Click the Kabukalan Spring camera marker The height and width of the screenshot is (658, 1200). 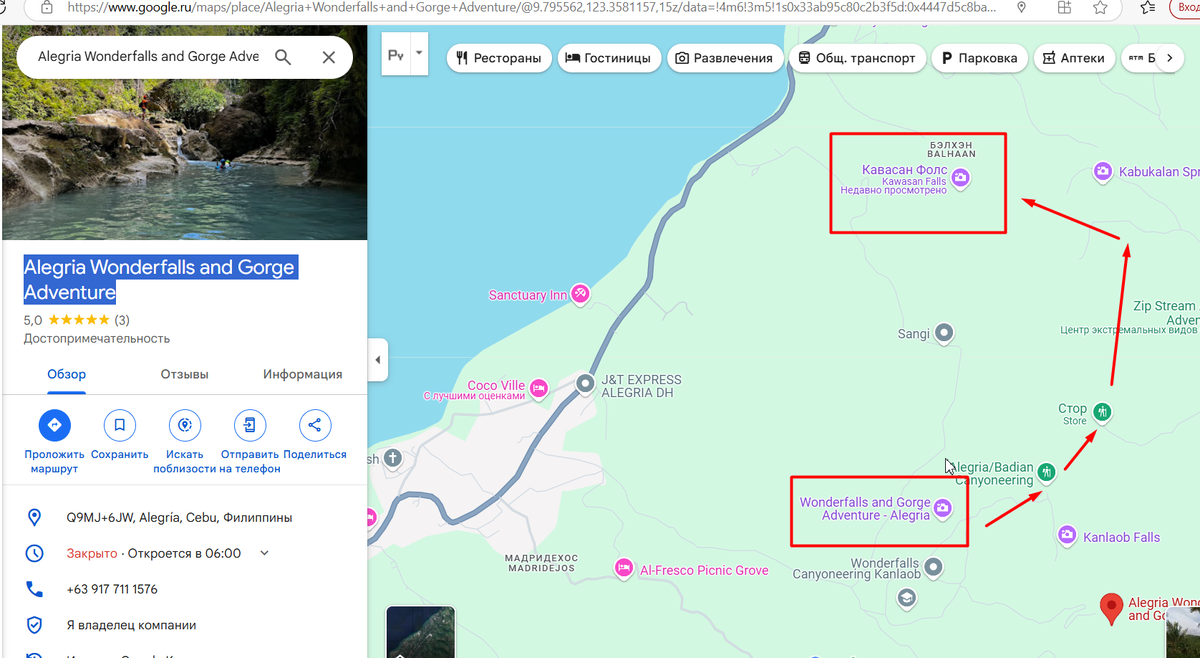point(1102,172)
